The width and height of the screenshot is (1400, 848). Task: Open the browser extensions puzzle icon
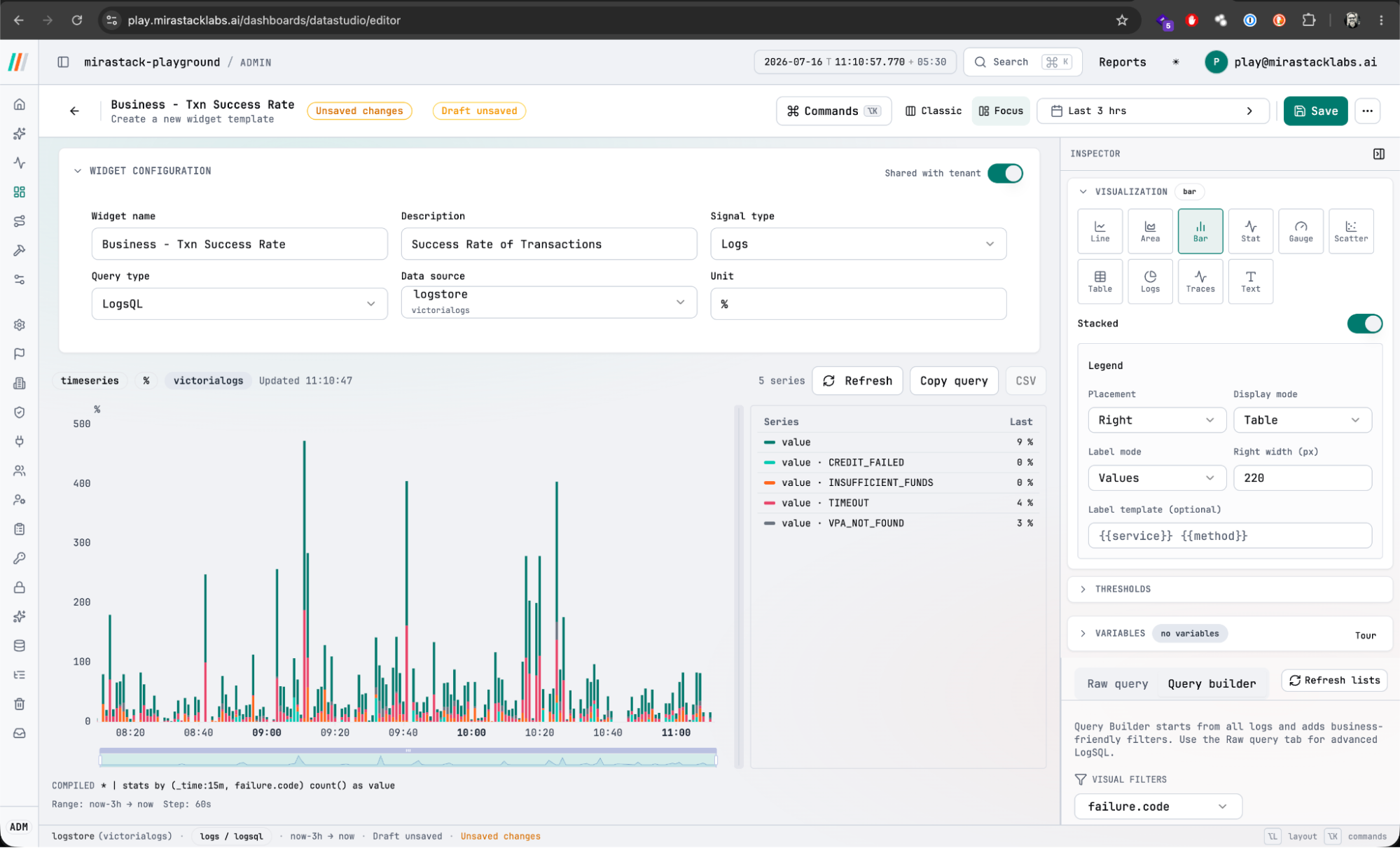1308,20
